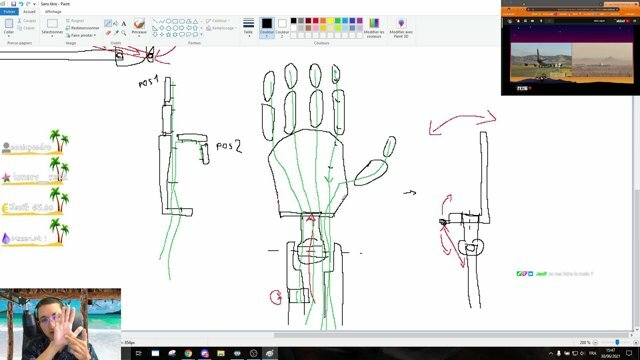Open Google Chrome from the taskbar
Image resolution: width=640 pixels, height=360 pixels.
point(188,353)
